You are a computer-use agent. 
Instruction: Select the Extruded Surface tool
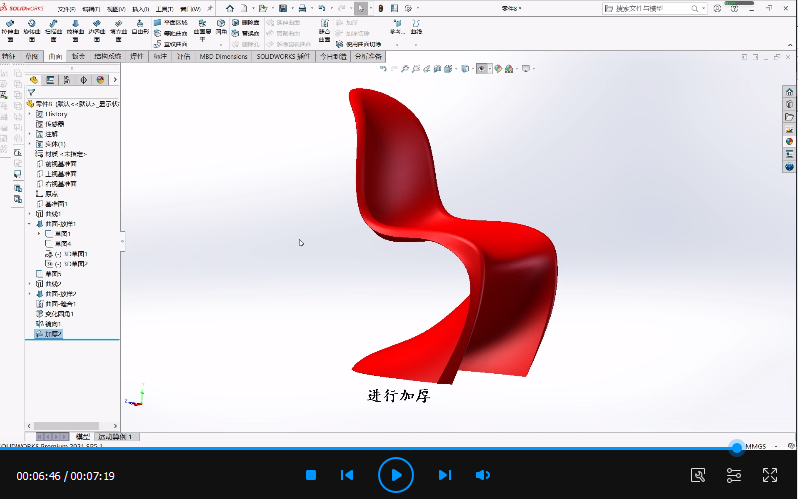10,31
